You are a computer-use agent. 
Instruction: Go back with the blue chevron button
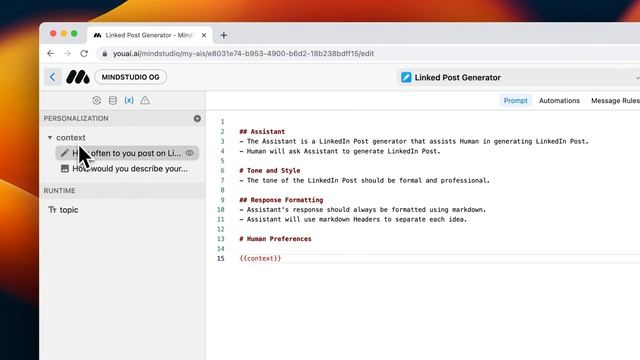tap(53, 77)
